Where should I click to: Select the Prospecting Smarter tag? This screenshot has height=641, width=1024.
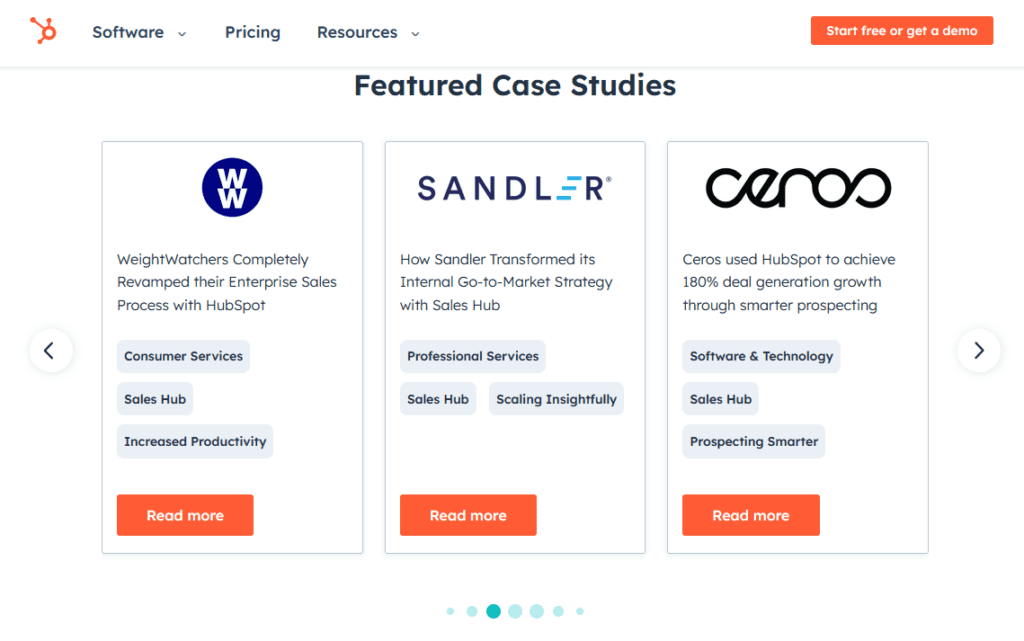click(754, 441)
